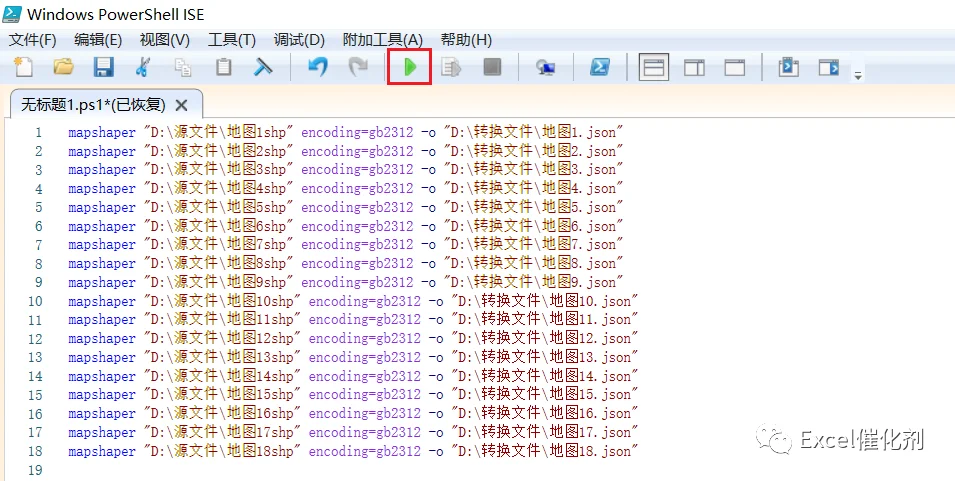Viewport: 955px width, 481px height.
Task: Open the 视图(V) menu
Action: (x=164, y=40)
